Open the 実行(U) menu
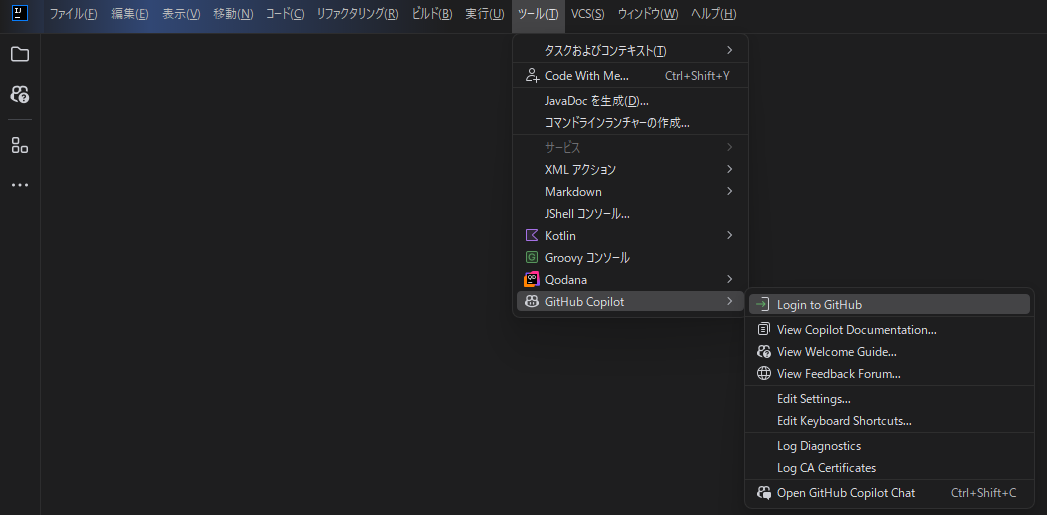This screenshot has height=515, width=1047. (485, 14)
